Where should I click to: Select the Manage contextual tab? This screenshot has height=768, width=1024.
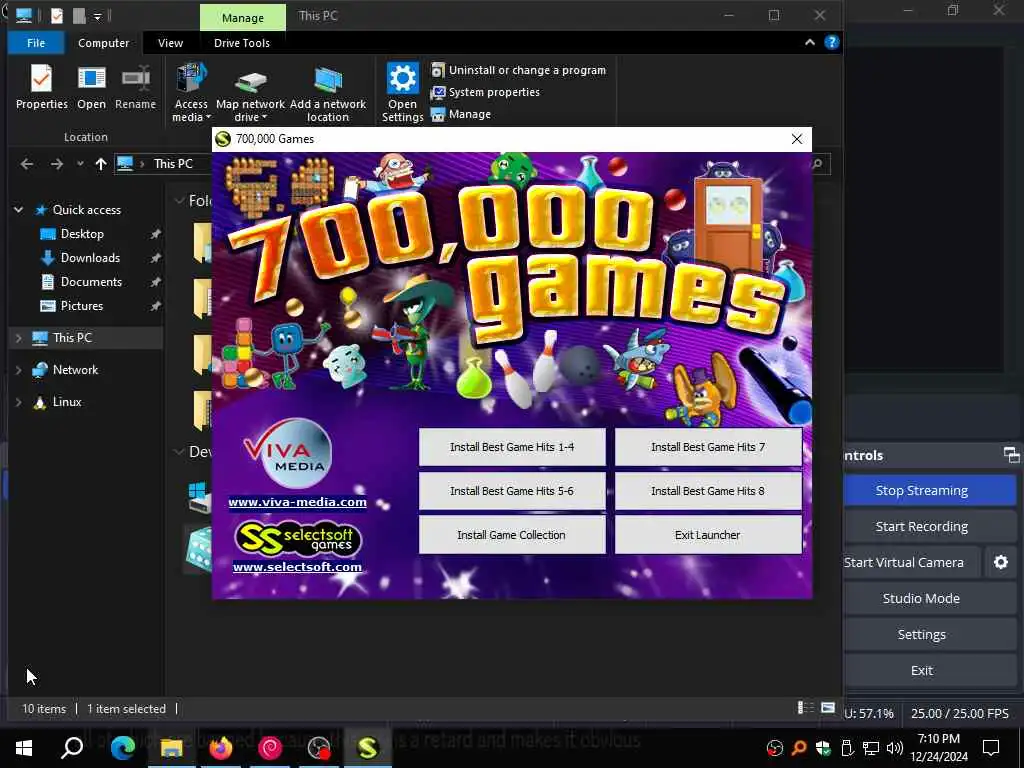pyautogui.click(x=242, y=18)
